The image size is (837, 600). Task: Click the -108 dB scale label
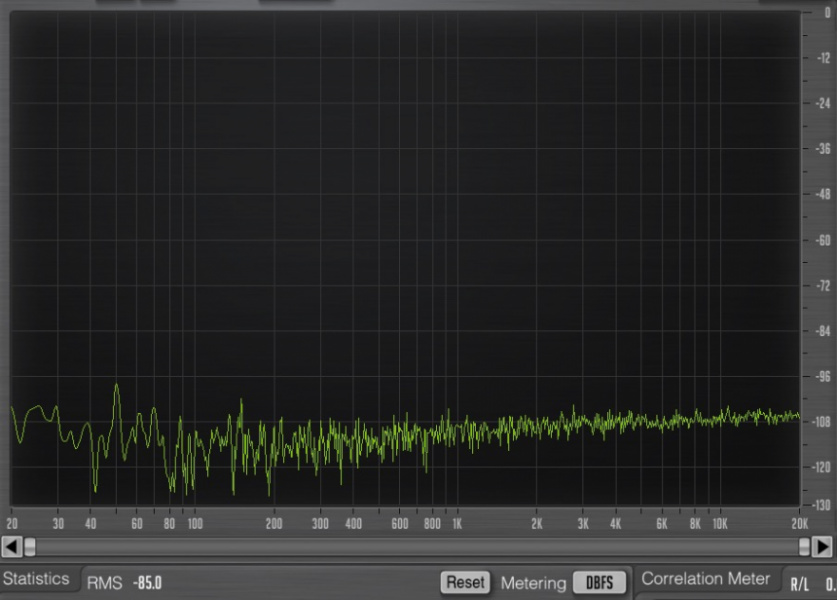coord(821,422)
